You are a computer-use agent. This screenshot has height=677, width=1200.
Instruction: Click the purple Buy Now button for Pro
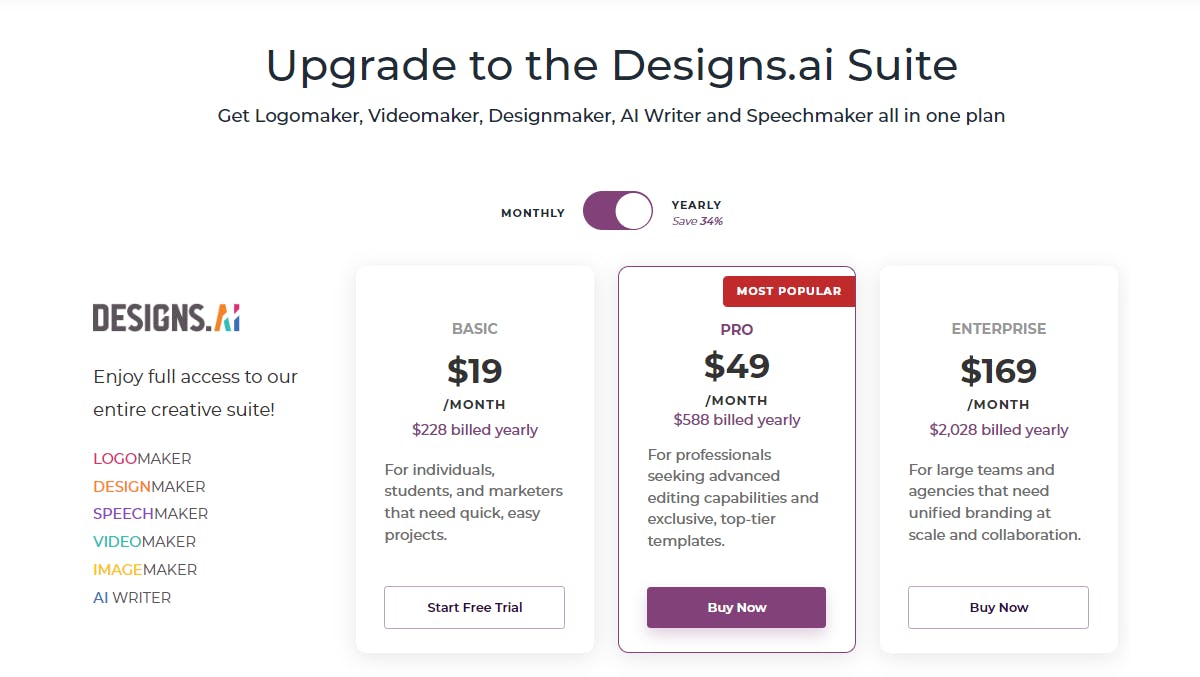coord(736,607)
